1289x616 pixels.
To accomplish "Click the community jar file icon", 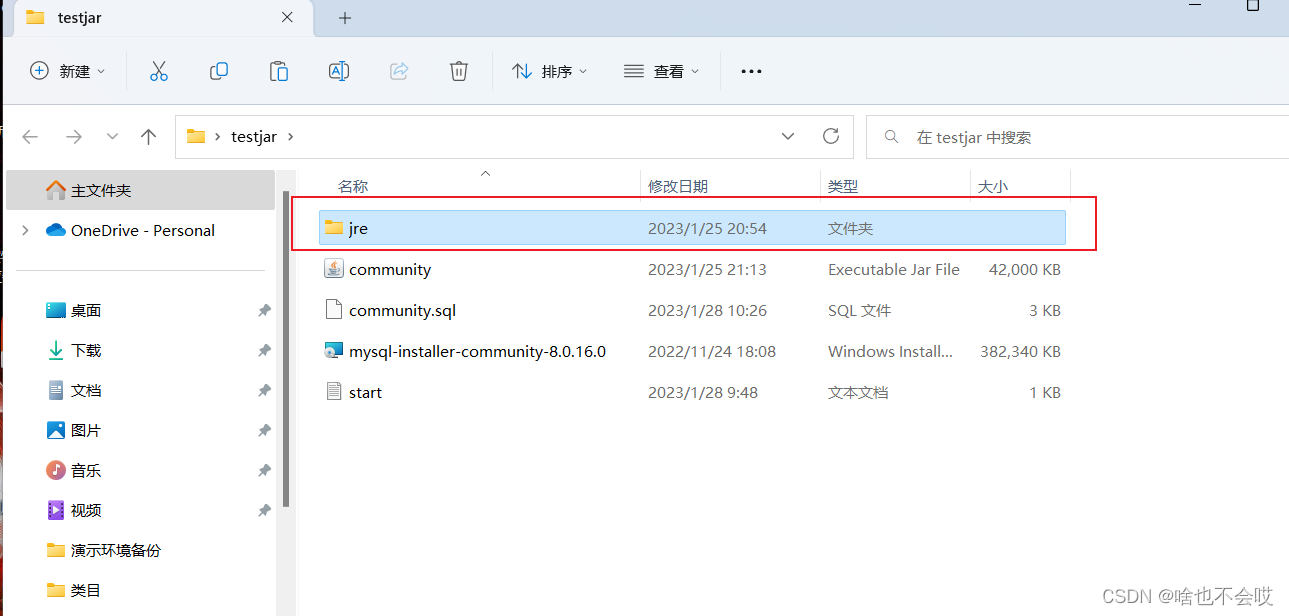I will point(334,269).
